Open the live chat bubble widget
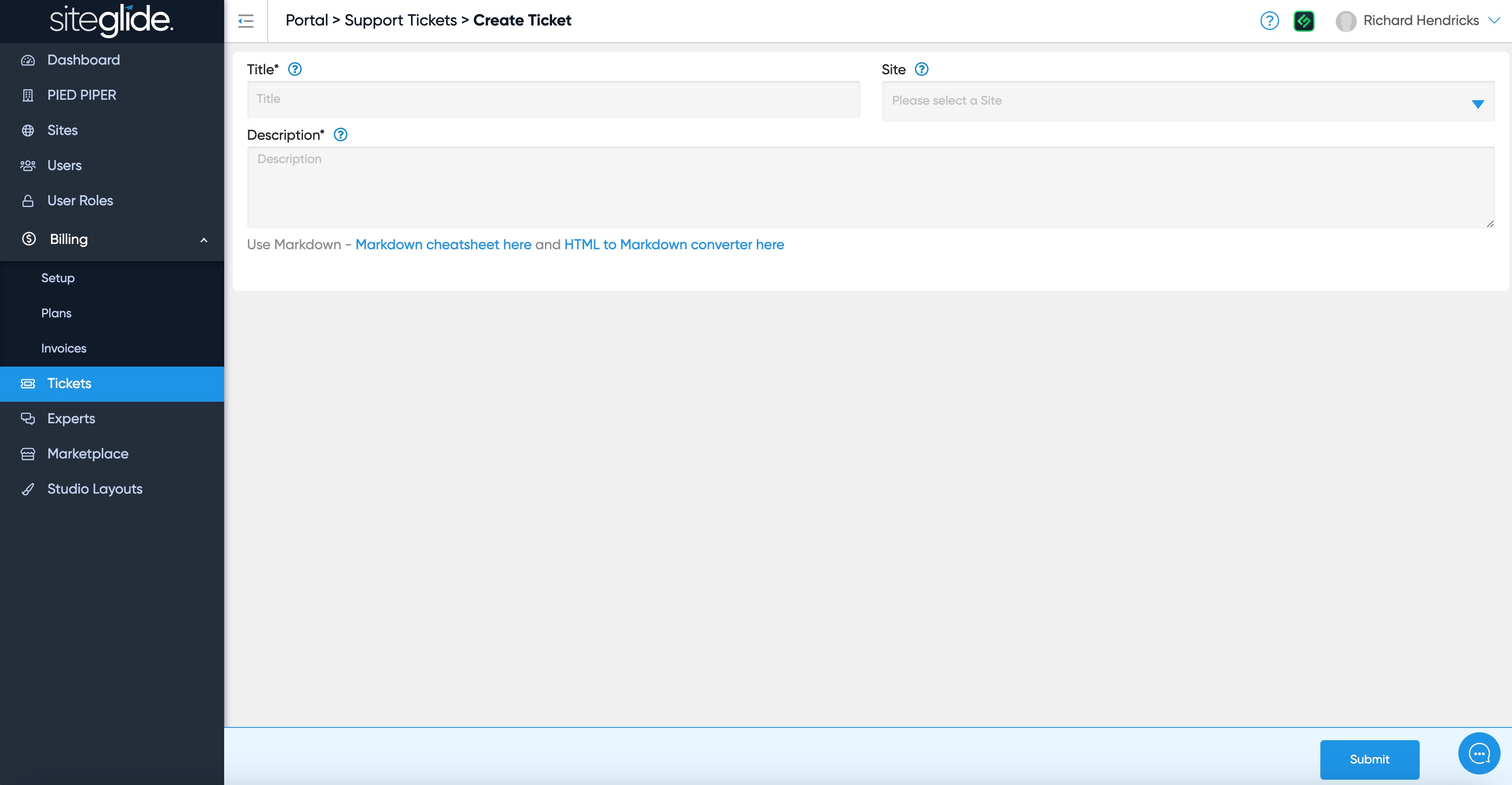This screenshot has height=785, width=1512. click(x=1479, y=753)
